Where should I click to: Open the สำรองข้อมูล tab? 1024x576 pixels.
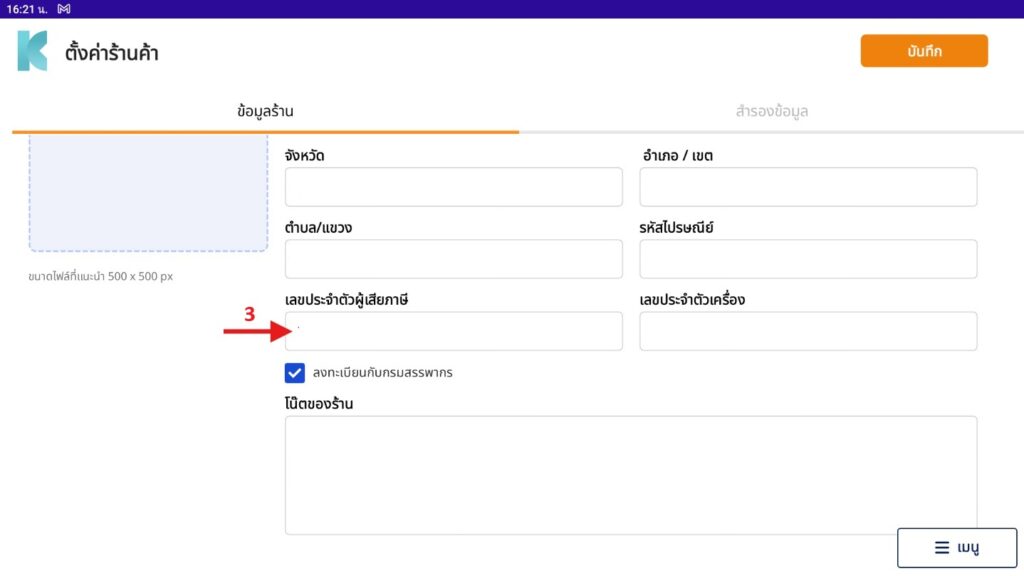(771, 111)
